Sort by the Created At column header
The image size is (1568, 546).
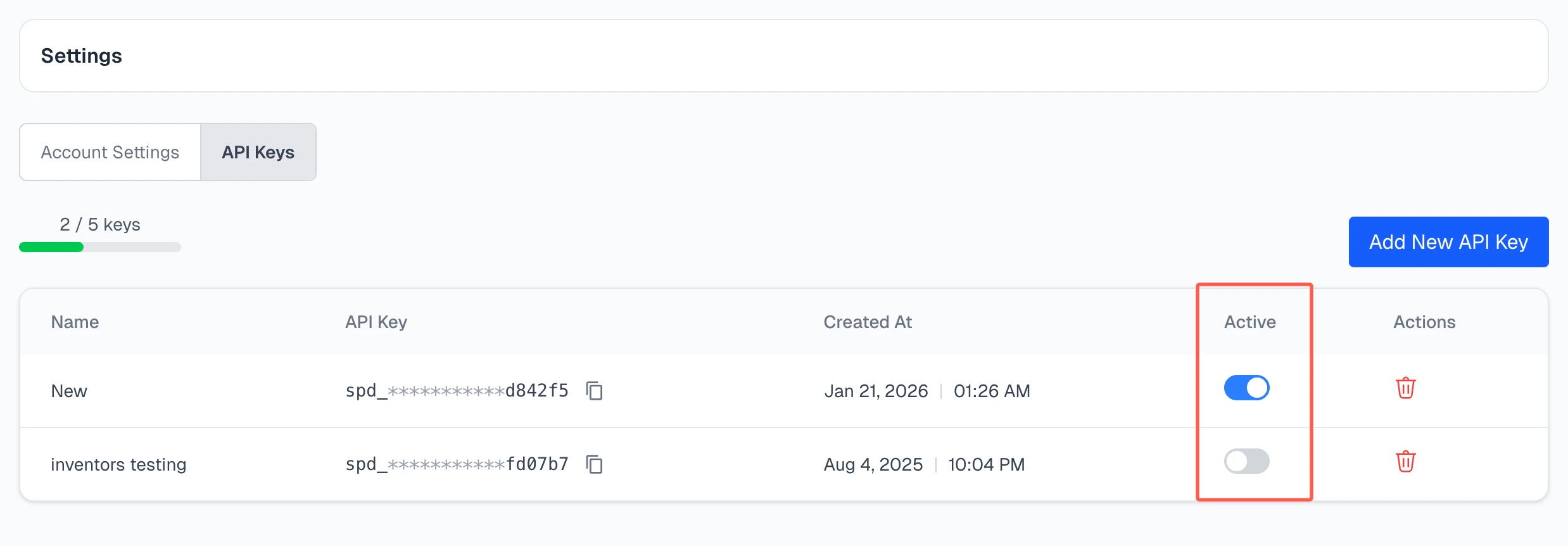click(x=868, y=322)
